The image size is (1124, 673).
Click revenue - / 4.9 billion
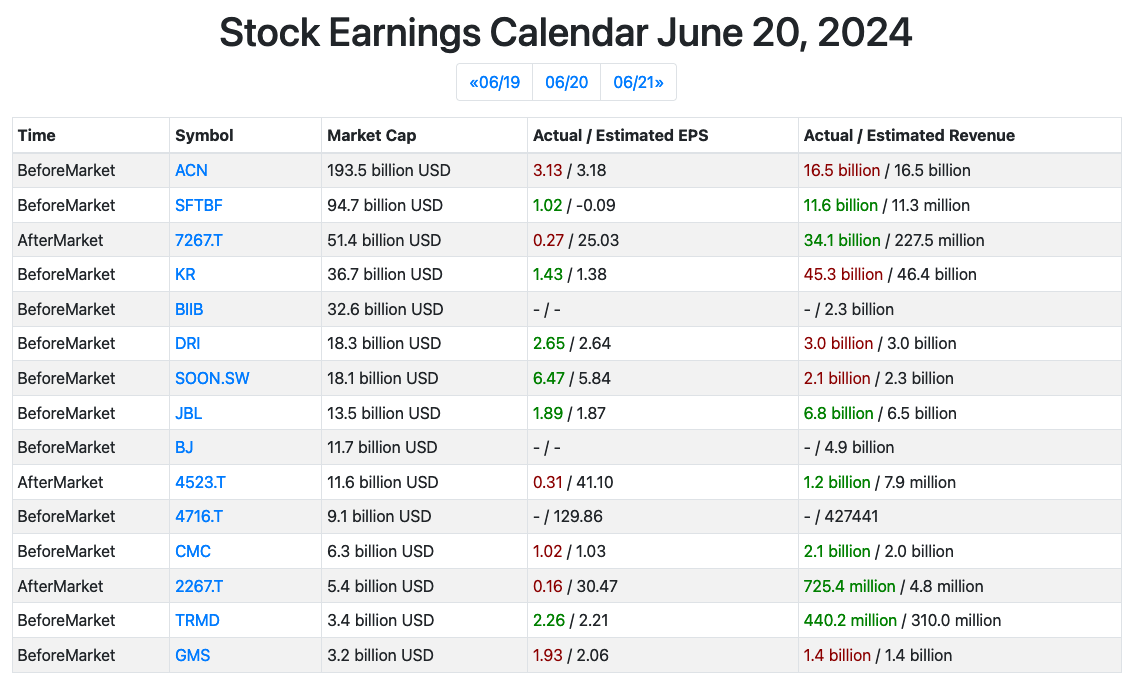[849, 448]
